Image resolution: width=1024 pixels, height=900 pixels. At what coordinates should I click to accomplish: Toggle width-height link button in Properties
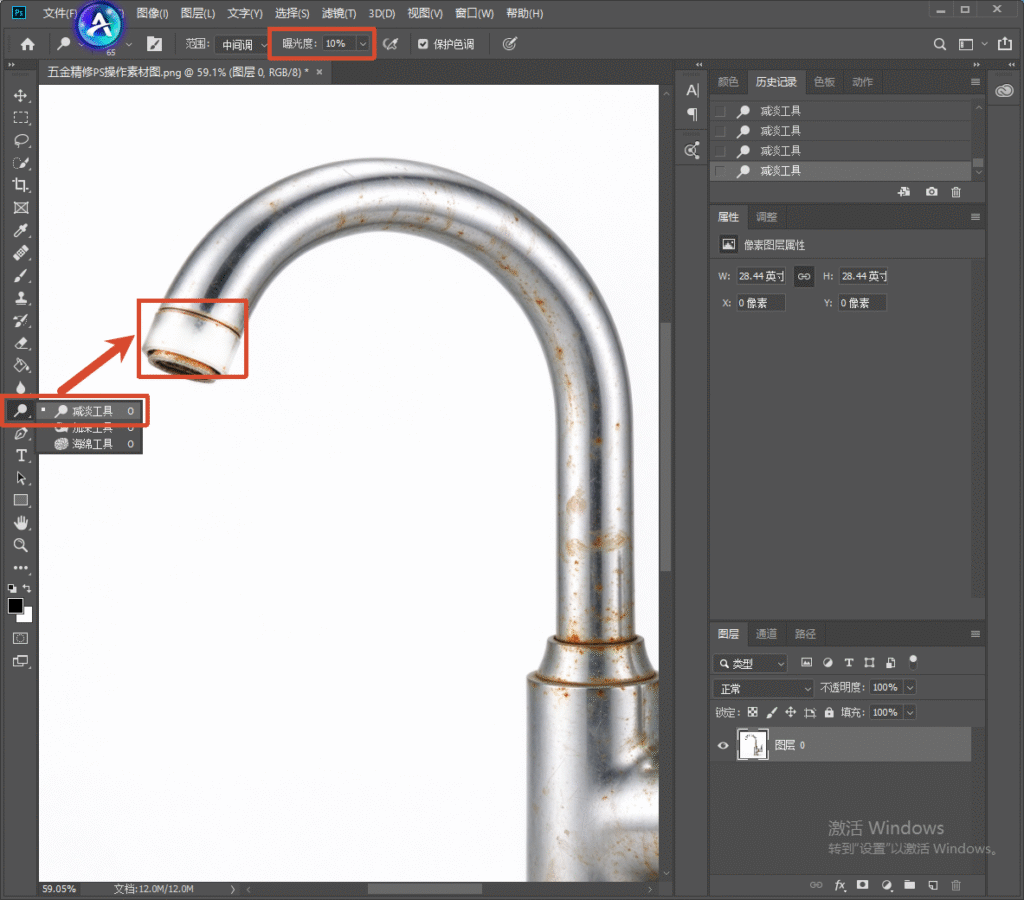(x=804, y=276)
